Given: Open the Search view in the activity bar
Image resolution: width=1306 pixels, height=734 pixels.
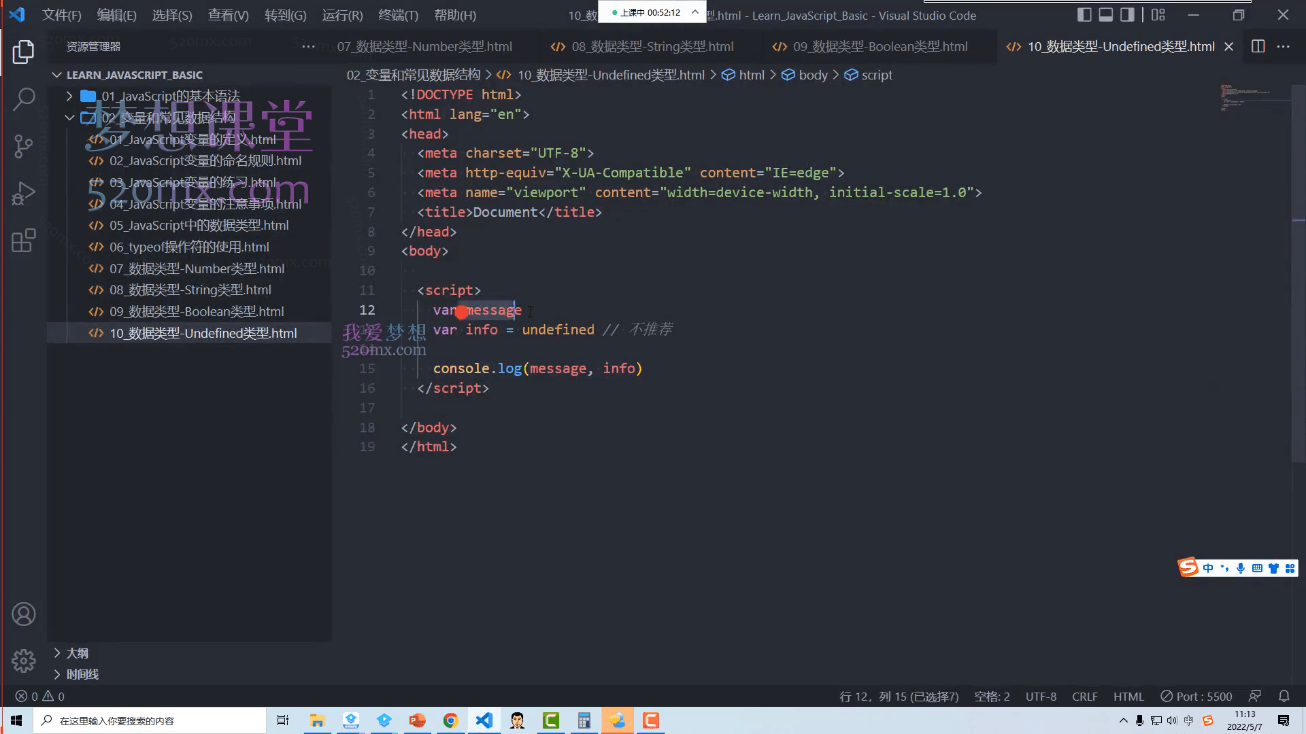Looking at the screenshot, I should (x=23, y=99).
